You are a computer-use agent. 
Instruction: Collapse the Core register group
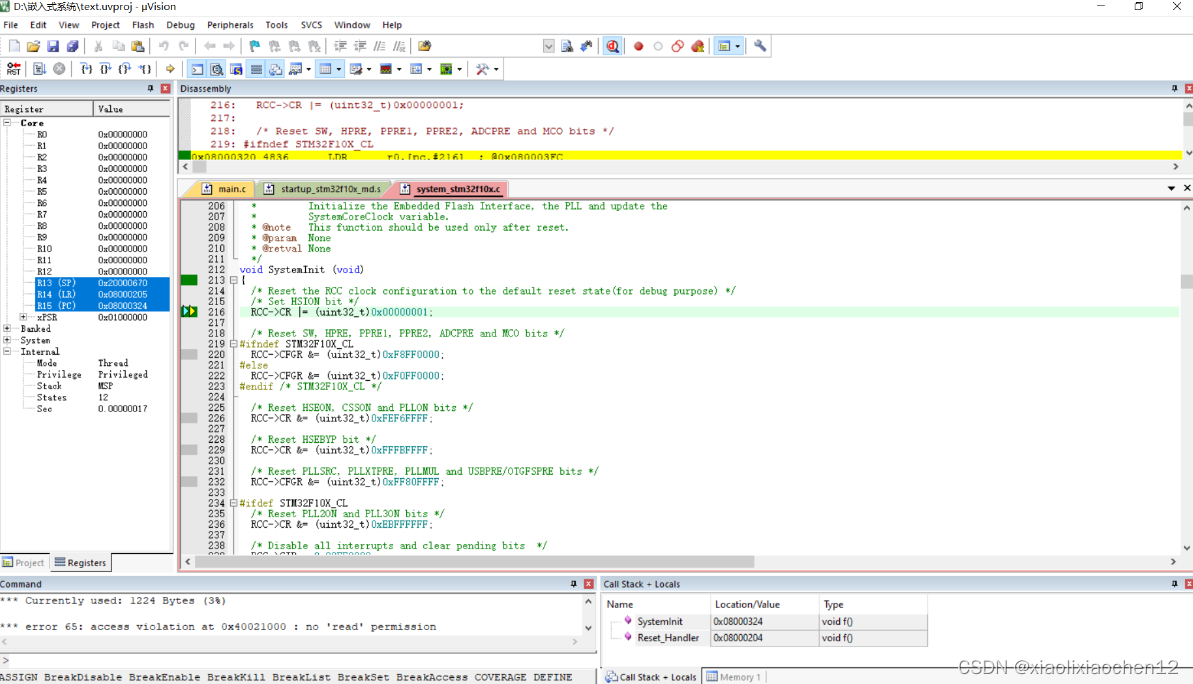pyautogui.click(x=7, y=122)
